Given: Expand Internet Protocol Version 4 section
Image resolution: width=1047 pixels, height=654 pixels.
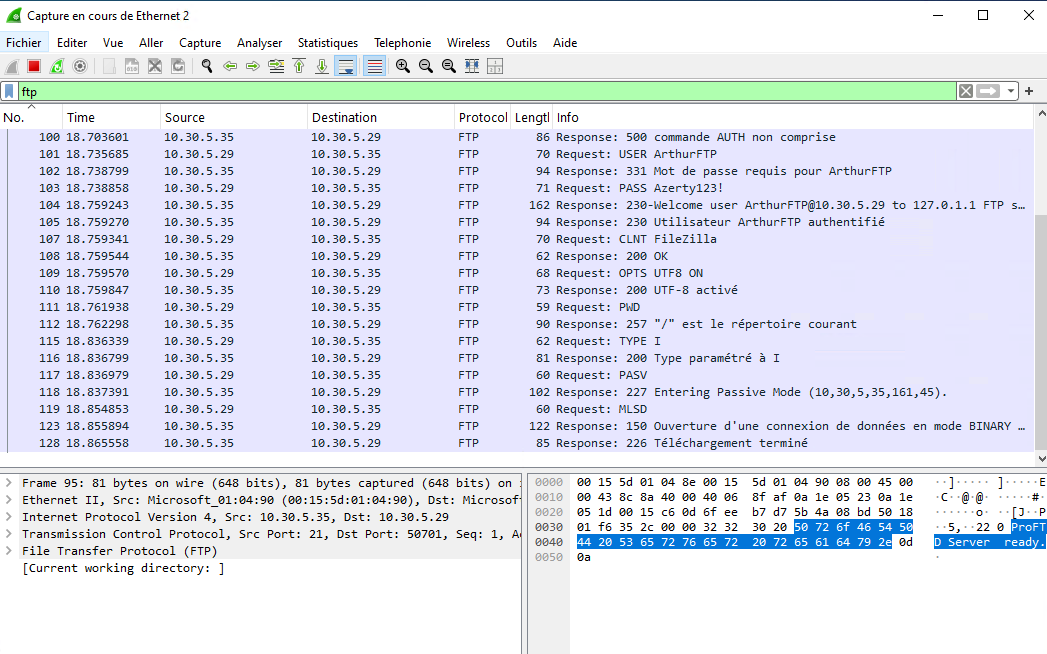Looking at the screenshot, I should pos(9,517).
